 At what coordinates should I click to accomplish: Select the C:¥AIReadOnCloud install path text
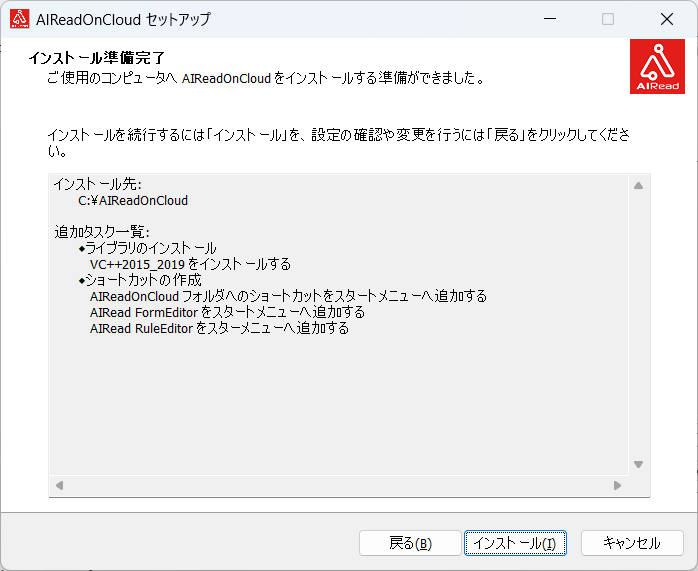[x=133, y=201]
